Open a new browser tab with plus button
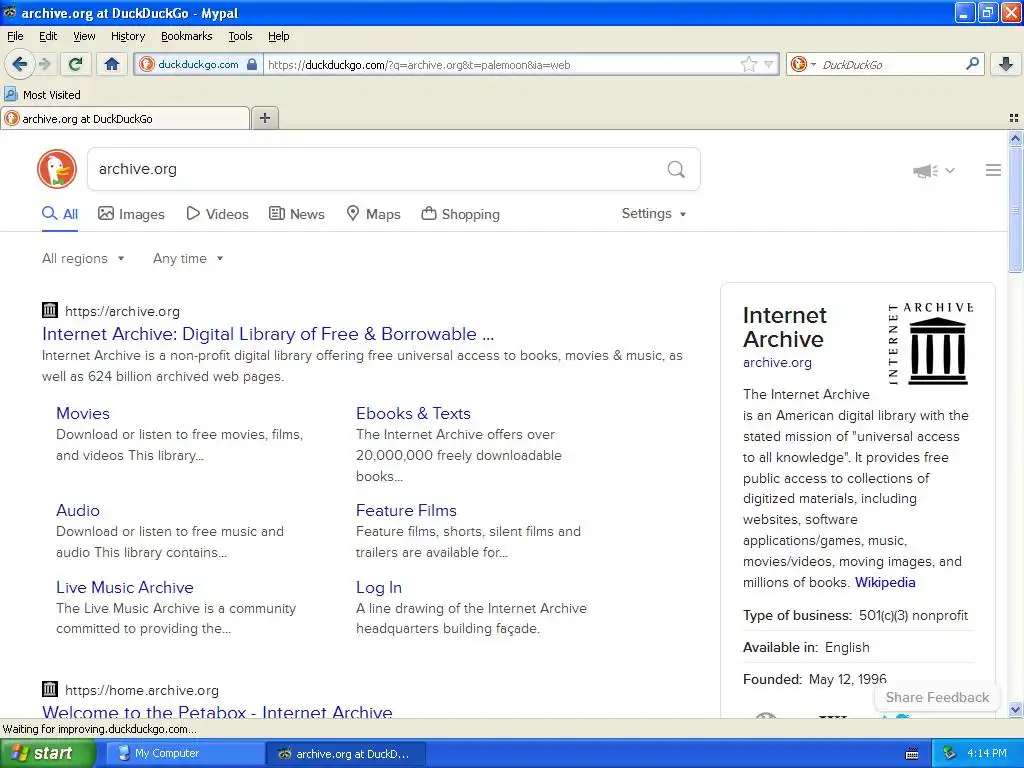The image size is (1024, 768). (264, 118)
